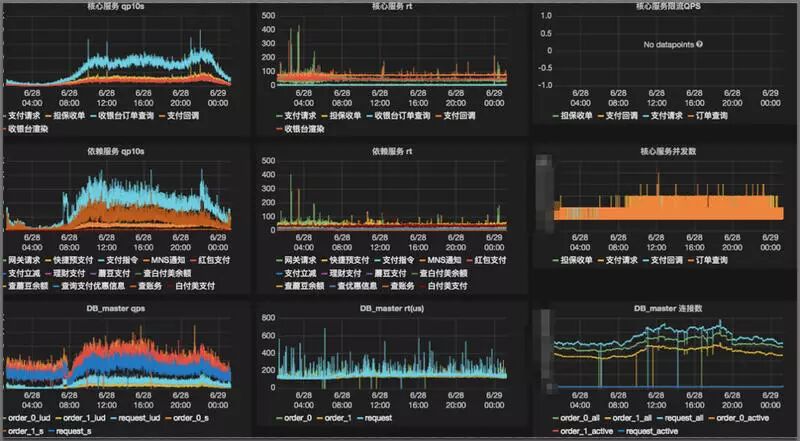Click 蘑豆支付 in 依赖服务 rt legend

[390, 273]
